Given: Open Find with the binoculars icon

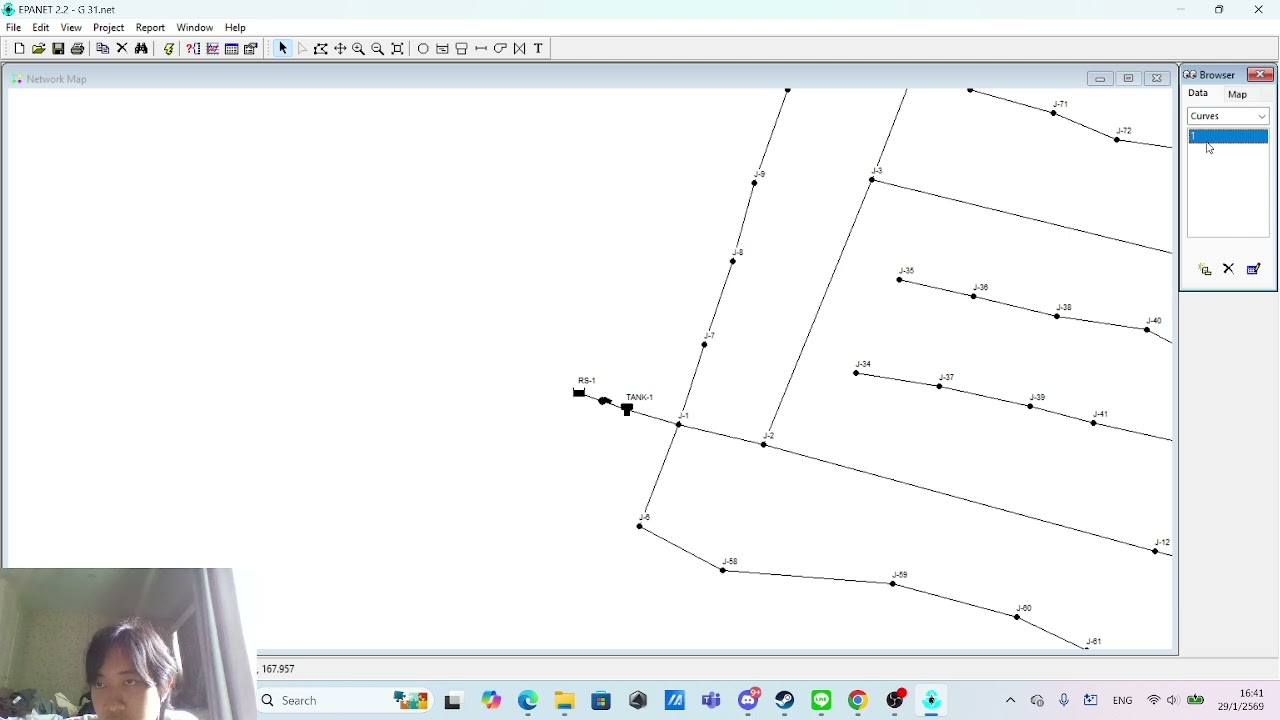Looking at the screenshot, I should (141, 49).
